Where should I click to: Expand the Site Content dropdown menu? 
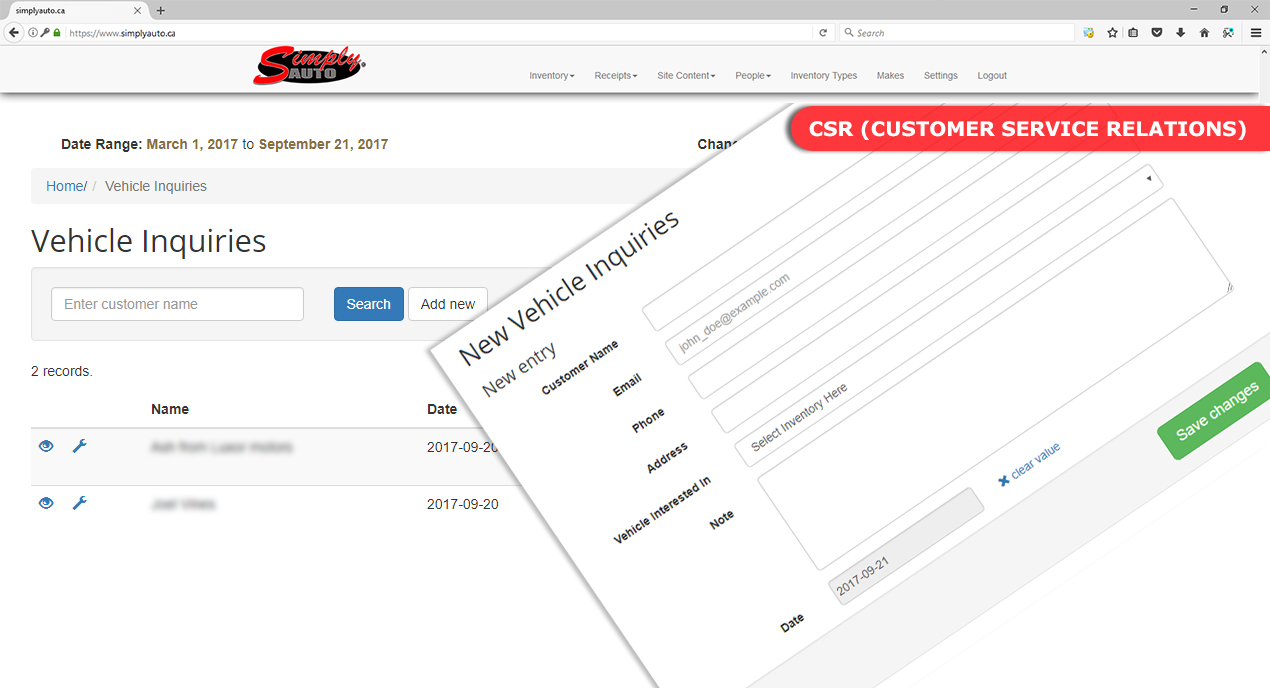(686, 76)
